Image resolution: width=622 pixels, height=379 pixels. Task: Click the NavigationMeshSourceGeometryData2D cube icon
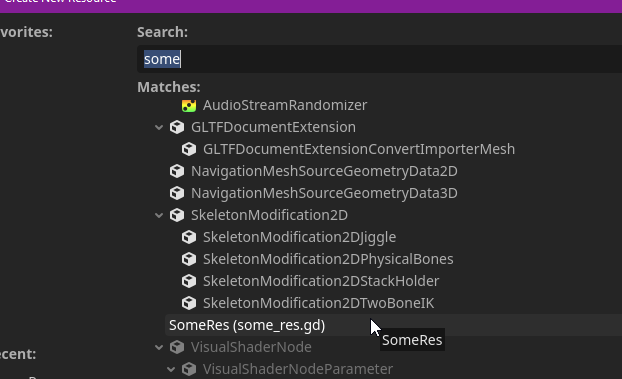click(177, 171)
